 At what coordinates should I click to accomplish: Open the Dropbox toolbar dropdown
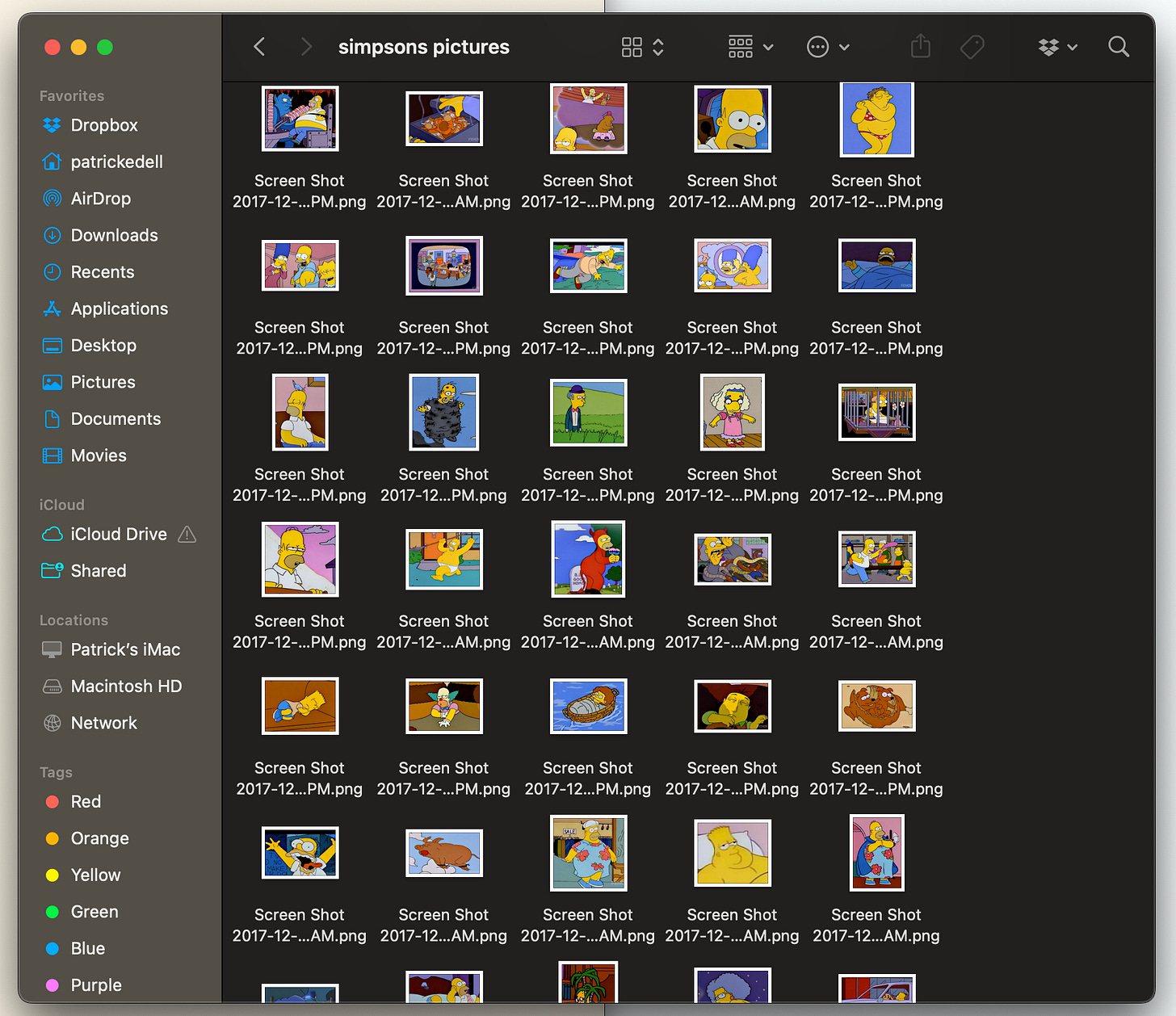tap(1057, 47)
